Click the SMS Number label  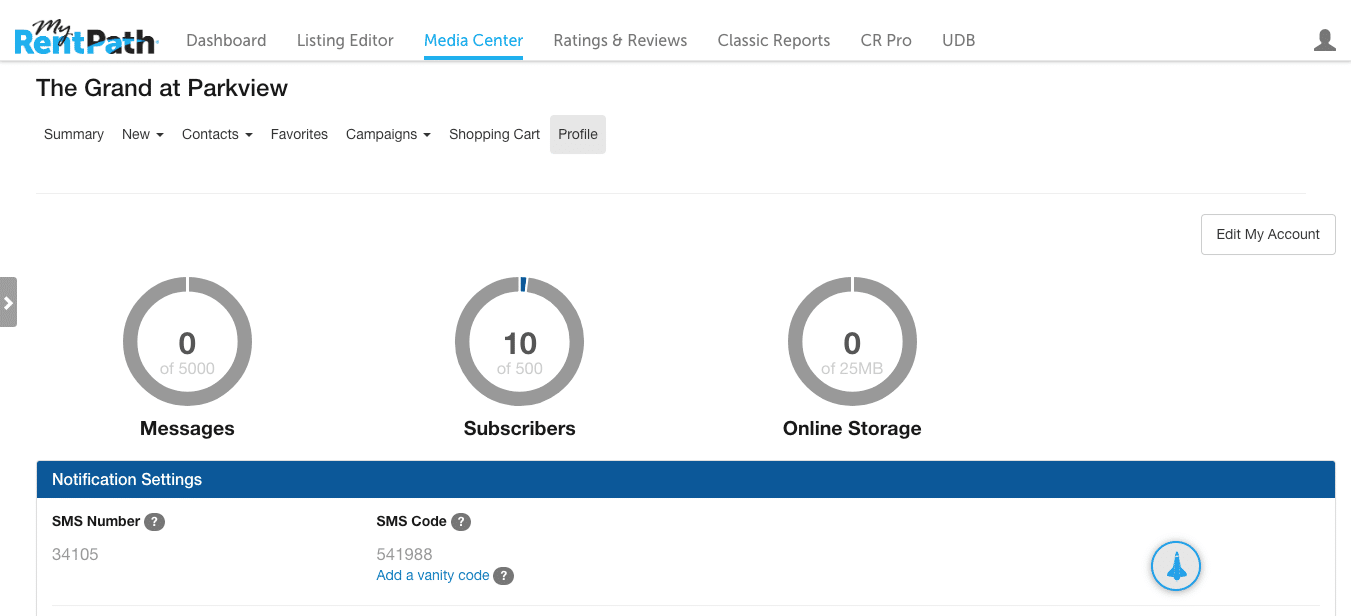[x=96, y=521]
